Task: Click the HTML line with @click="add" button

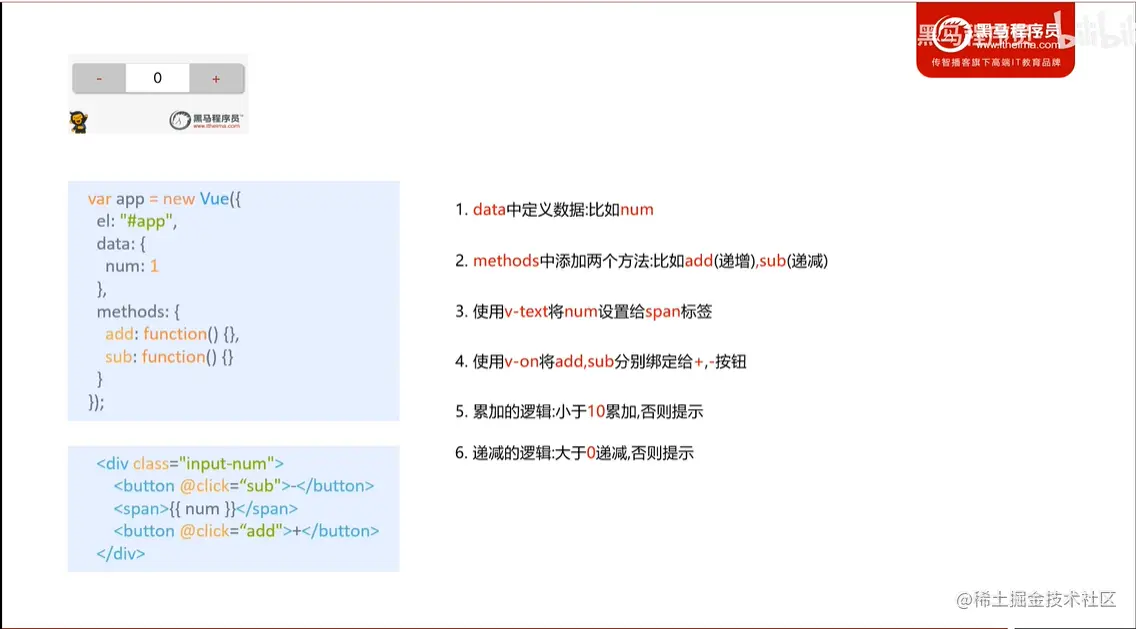Action: tap(246, 531)
